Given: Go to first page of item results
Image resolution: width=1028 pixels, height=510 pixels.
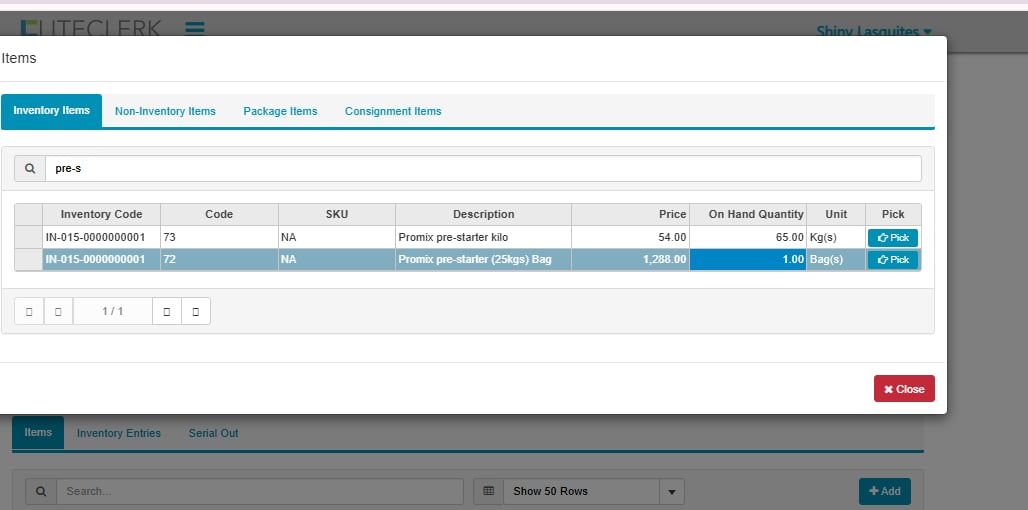Looking at the screenshot, I should point(29,312).
